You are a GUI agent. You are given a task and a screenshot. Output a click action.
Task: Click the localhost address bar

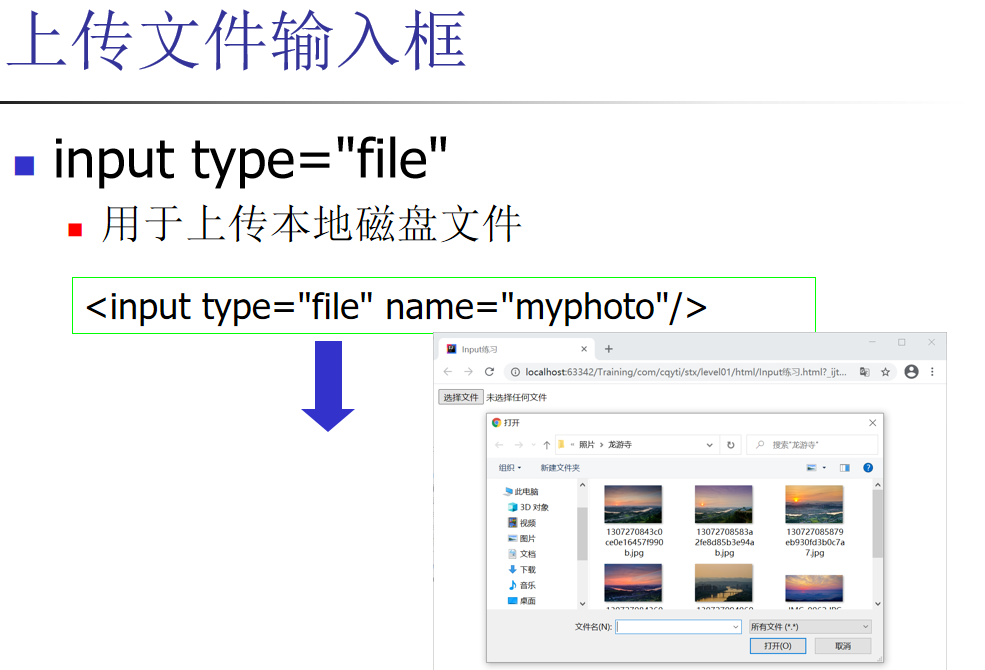(686, 372)
